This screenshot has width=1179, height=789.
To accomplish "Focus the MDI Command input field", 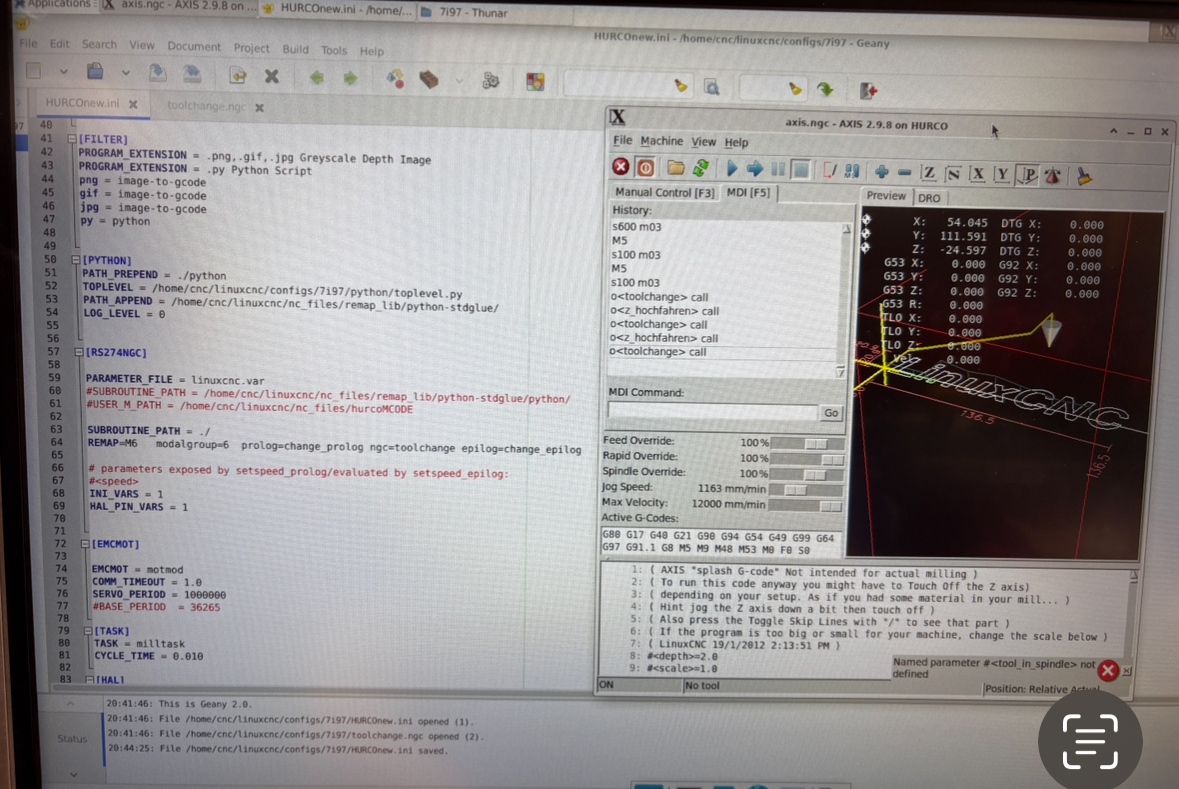I will coord(712,411).
